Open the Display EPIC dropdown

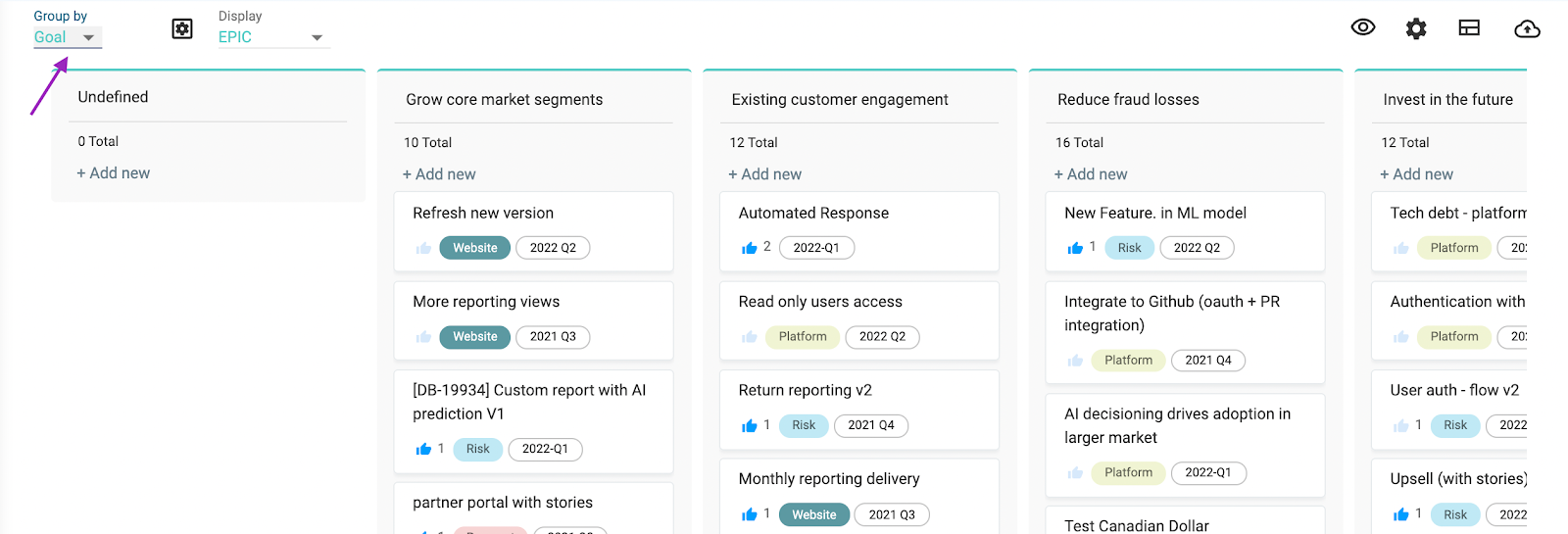pyautogui.click(x=273, y=37)
